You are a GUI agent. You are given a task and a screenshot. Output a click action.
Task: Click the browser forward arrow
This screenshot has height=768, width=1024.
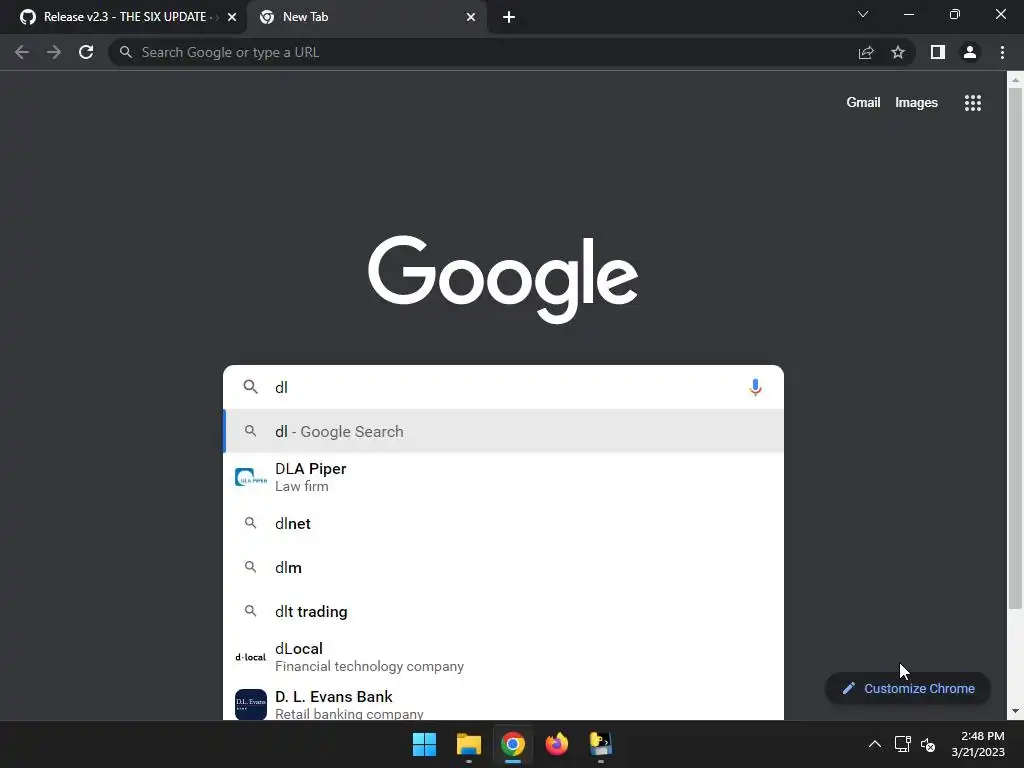[x=54, y=52]
